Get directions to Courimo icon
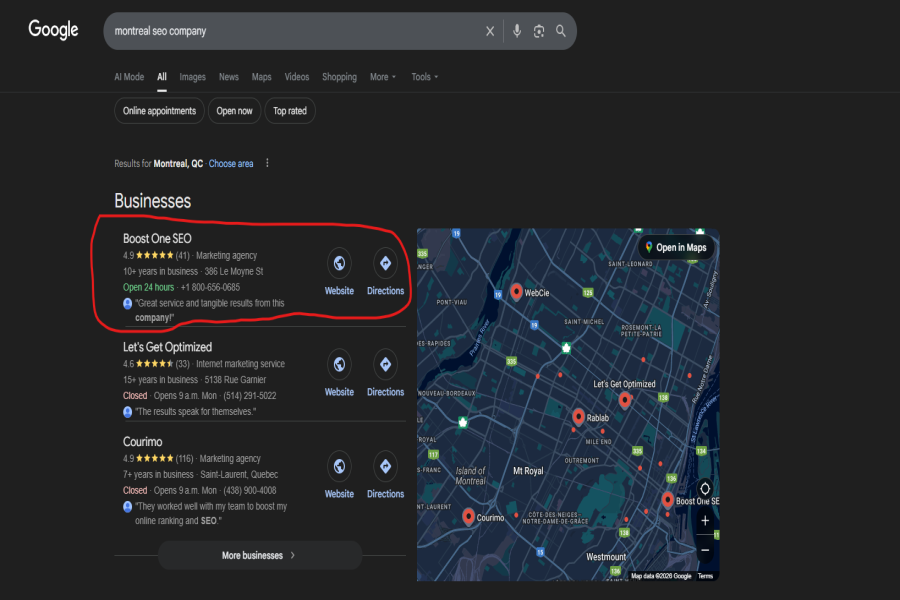 click(x=385, y=466)
